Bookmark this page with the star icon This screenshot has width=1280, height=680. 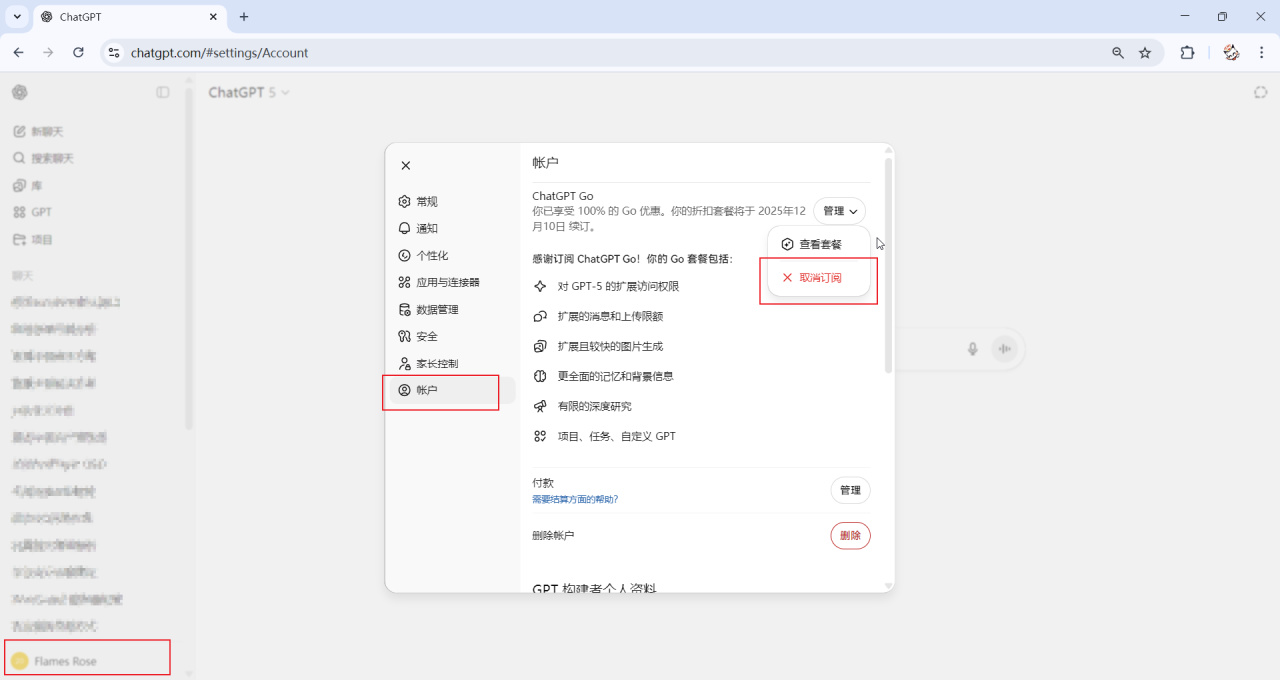coord(1145,53)
